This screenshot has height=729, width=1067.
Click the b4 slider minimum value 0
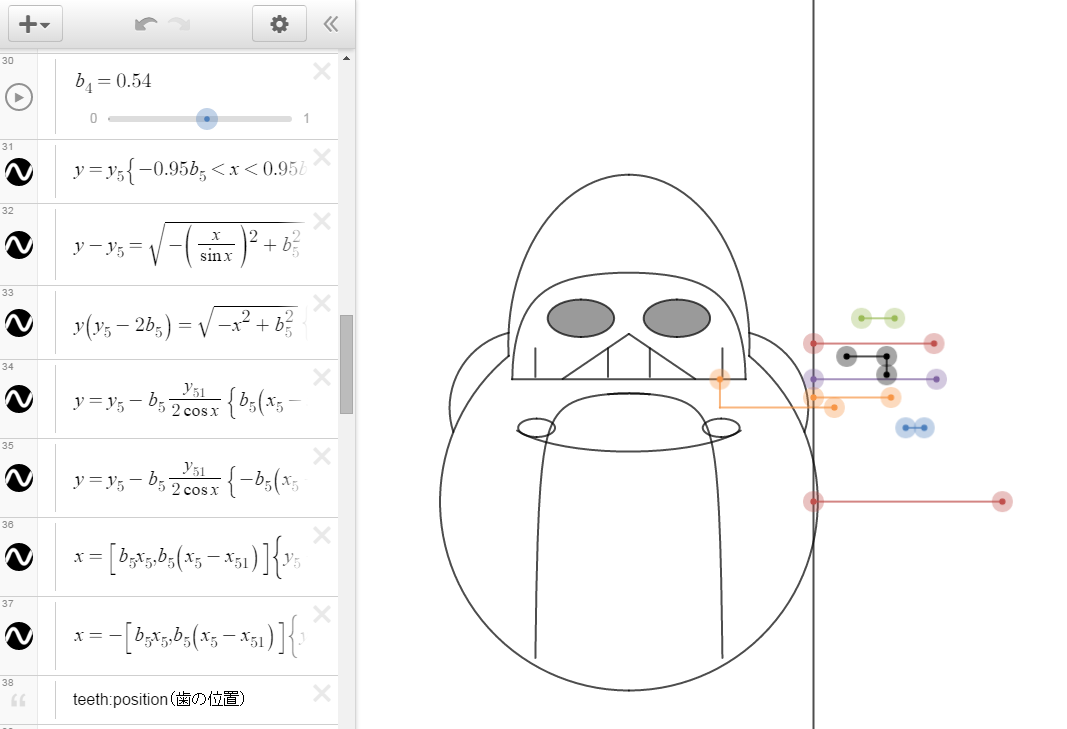point(93,118)
